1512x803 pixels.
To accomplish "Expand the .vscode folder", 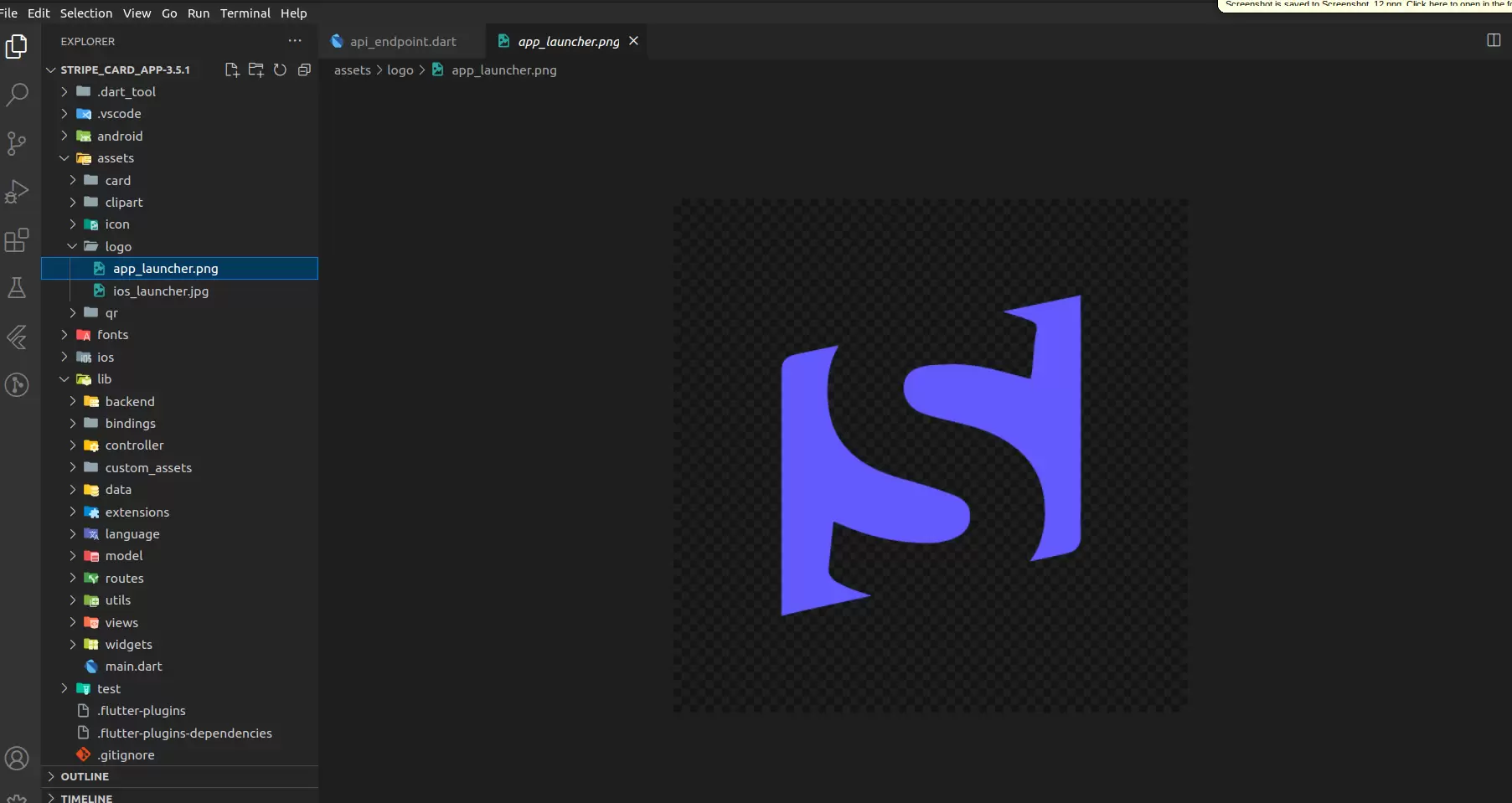I will pos(179,114).
